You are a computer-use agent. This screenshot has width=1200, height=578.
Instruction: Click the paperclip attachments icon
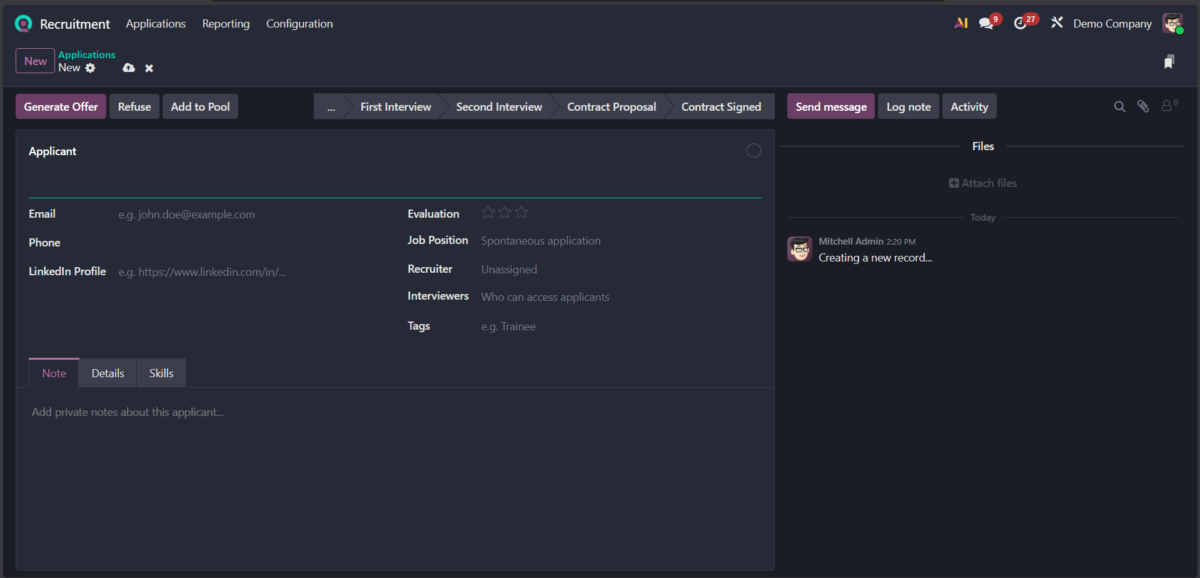pyautogui.click(x=1143, y=106)
